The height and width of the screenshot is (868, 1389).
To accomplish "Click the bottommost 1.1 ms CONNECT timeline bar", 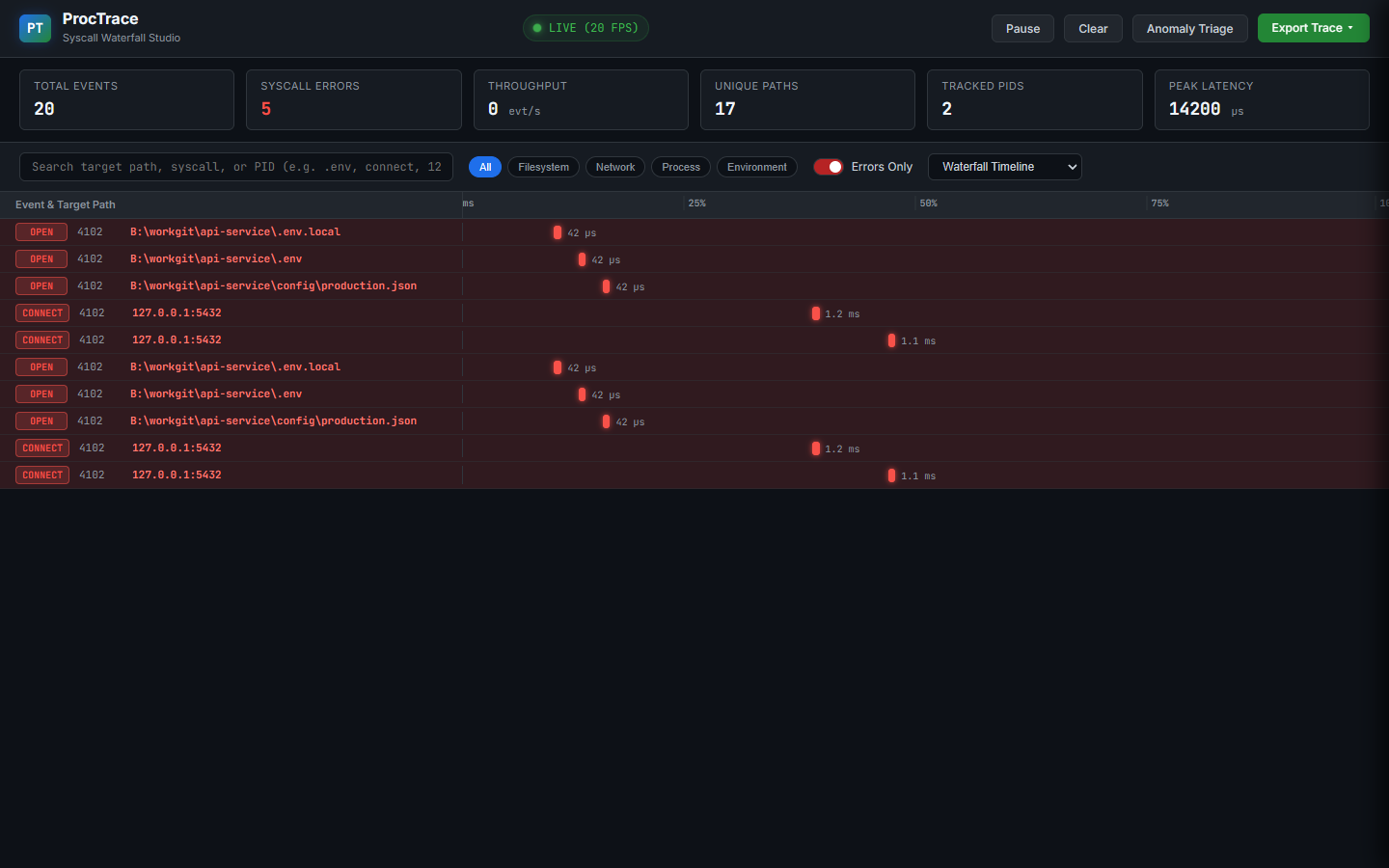I will pos(891,475).
